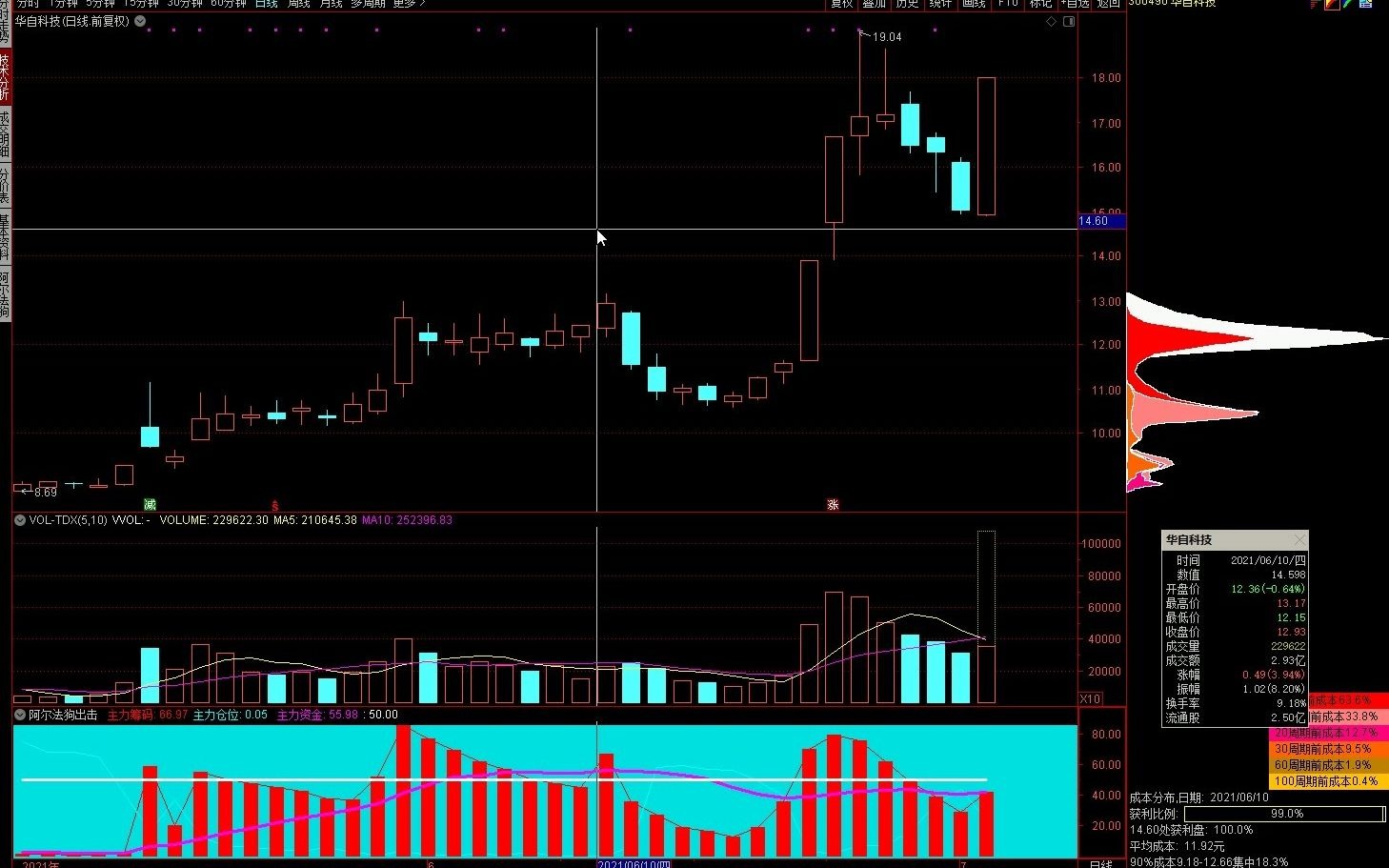The width and height of the screenshot is (1389, 868).
Task: Click the X10 volume scale button
Action: coord(1091,699)
